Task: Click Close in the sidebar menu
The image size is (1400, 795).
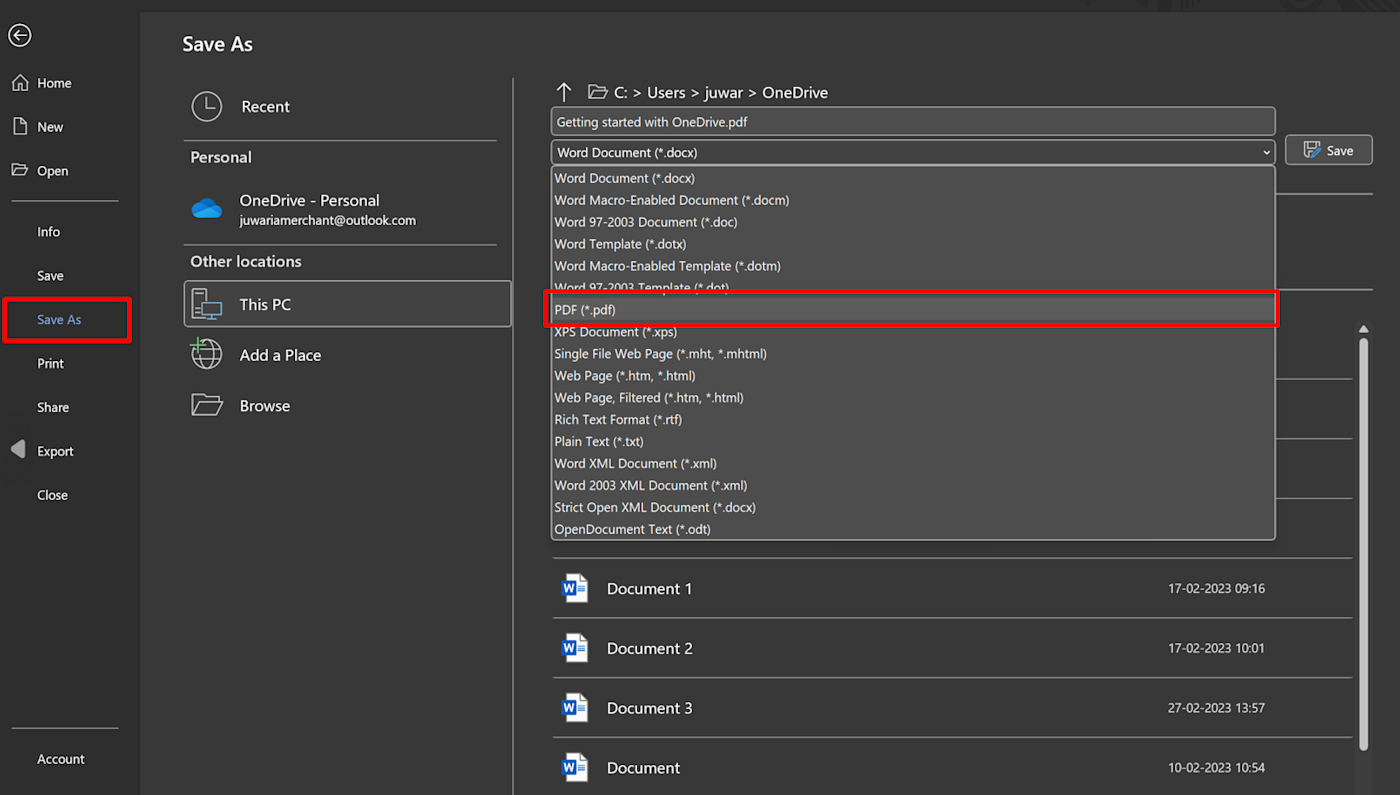Action: pyautogui.click(x=53, y=495)
